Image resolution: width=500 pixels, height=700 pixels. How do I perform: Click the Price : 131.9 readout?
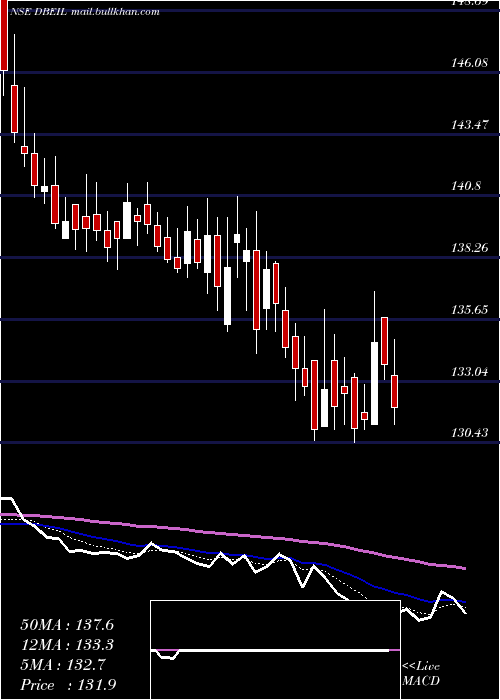(x=69, y=685)
